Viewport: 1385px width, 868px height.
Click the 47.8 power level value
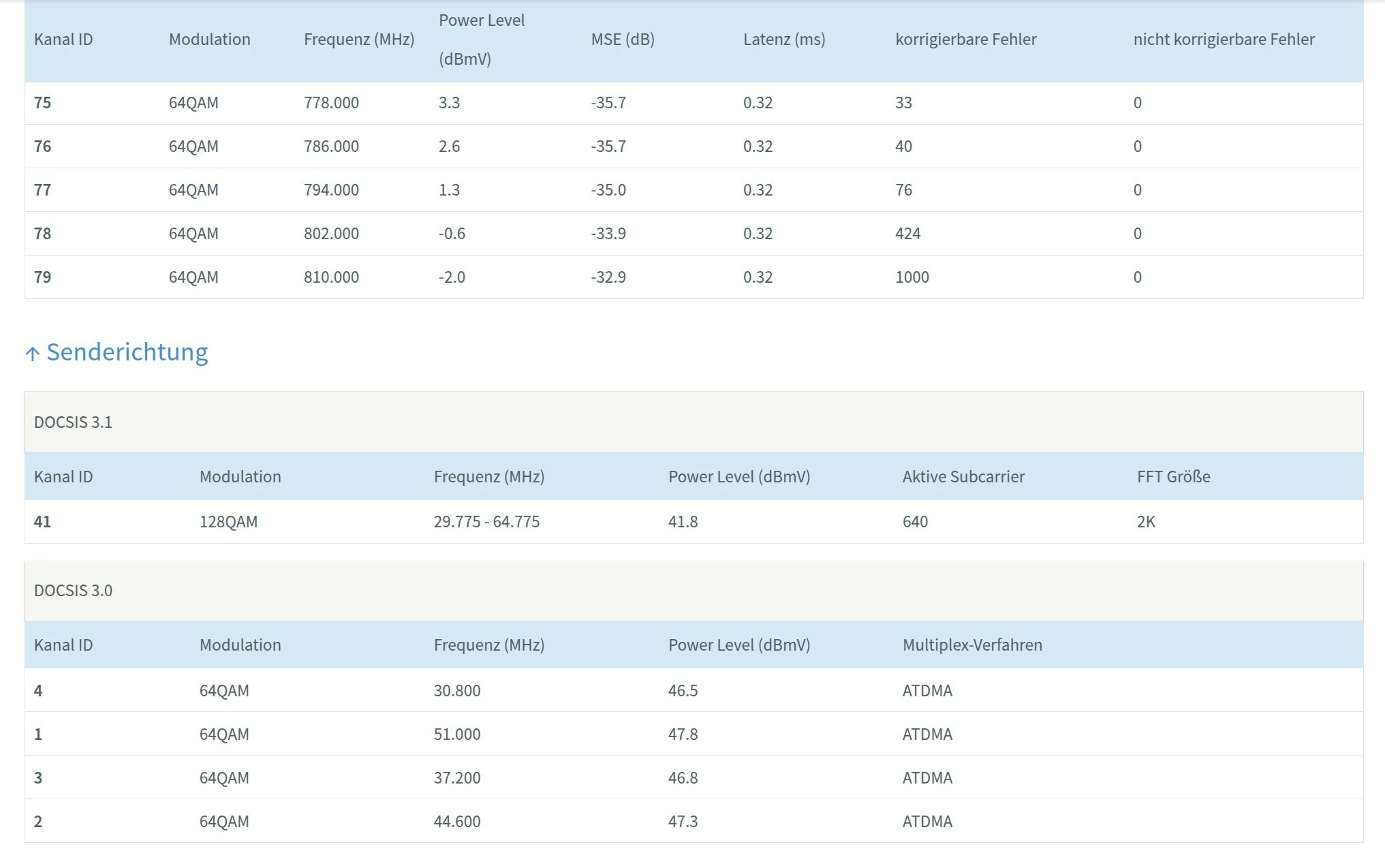click(683, 734)
